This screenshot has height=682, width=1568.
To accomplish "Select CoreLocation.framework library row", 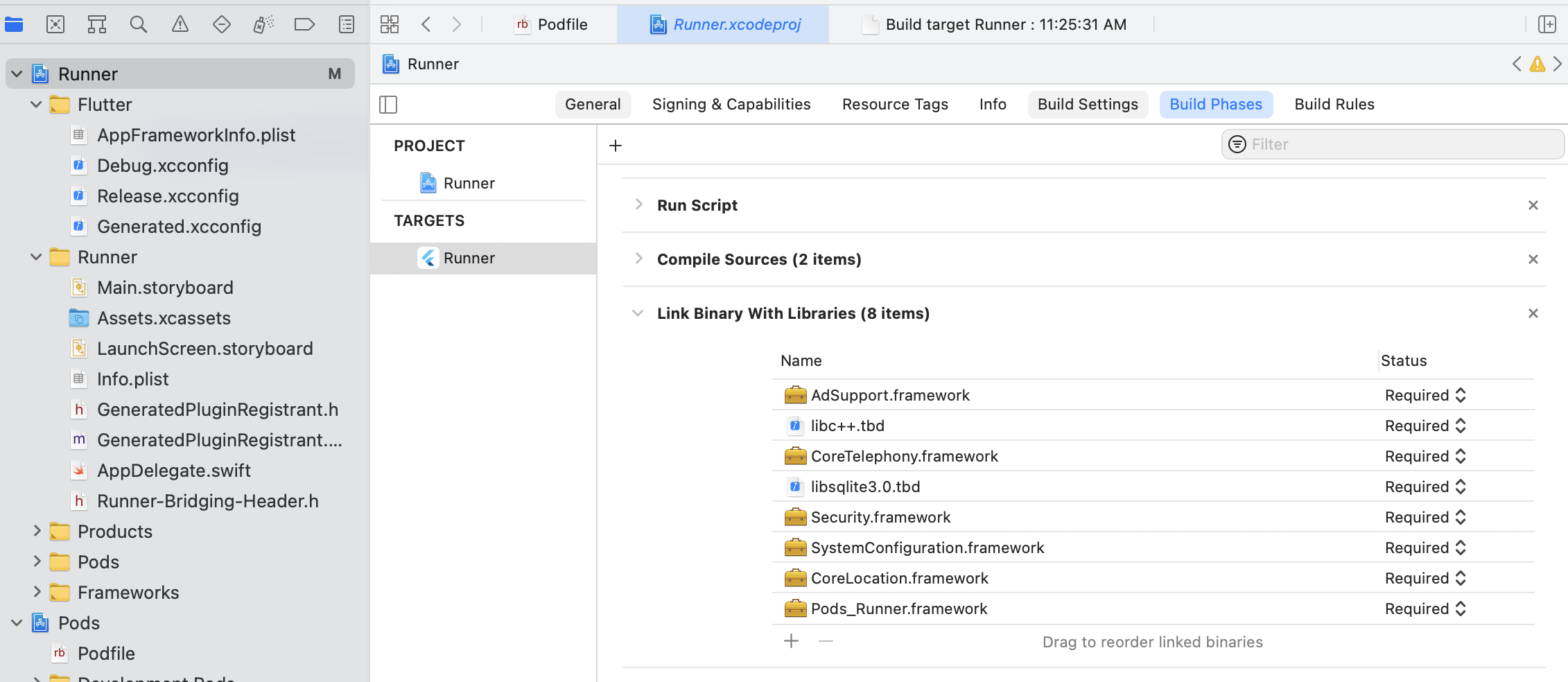I will (1153, 578).
